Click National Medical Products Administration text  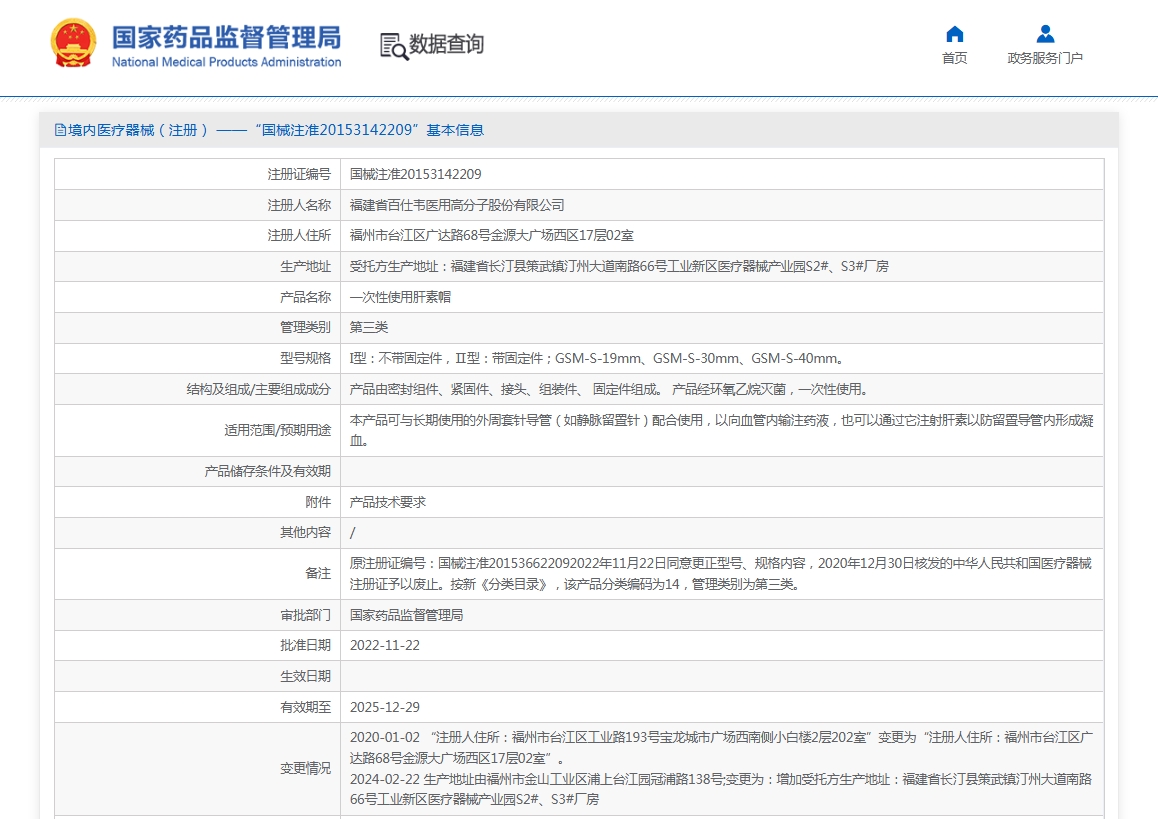(x=226, y=62)
